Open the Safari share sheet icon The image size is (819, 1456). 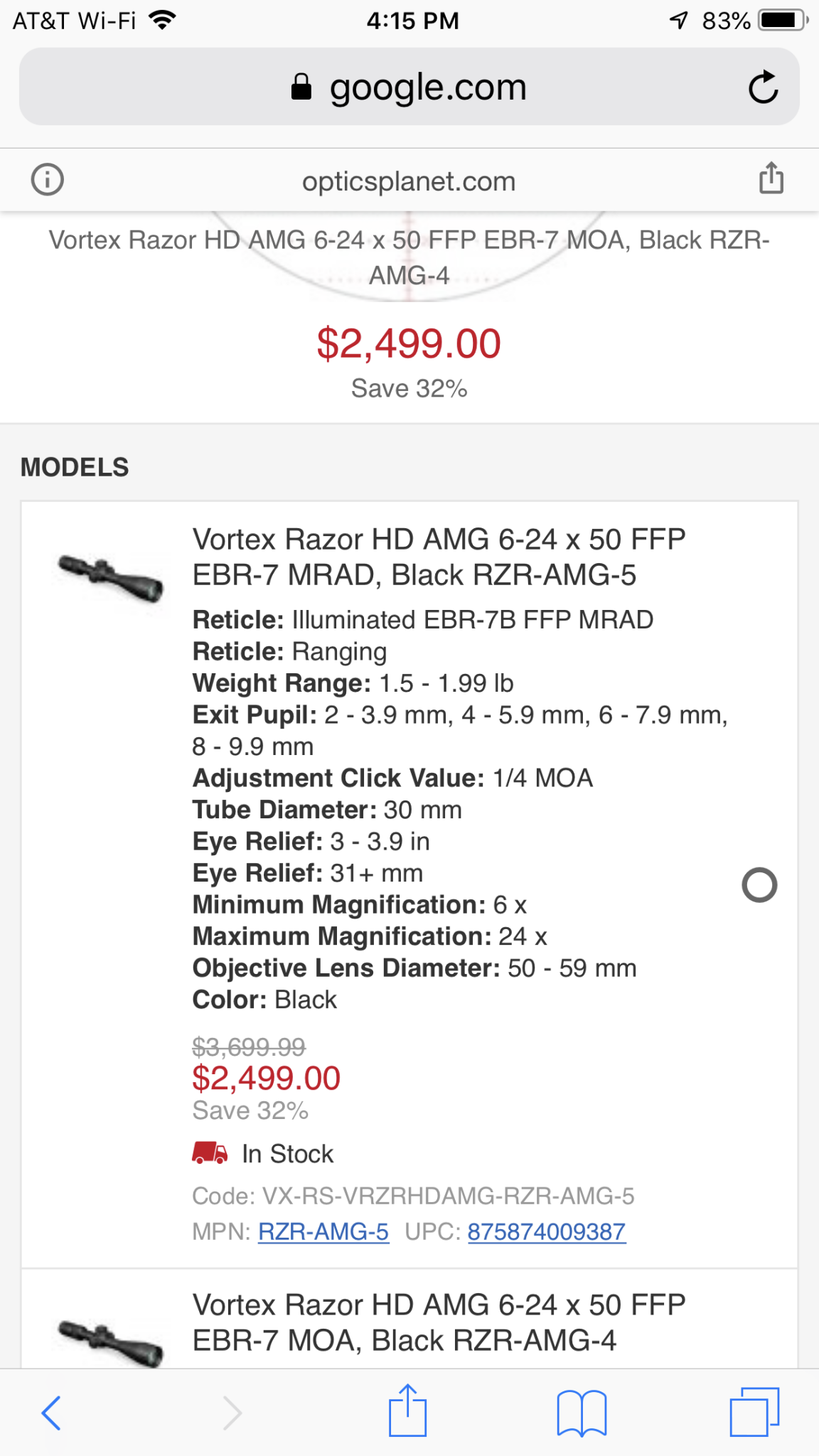[407, 1410]
